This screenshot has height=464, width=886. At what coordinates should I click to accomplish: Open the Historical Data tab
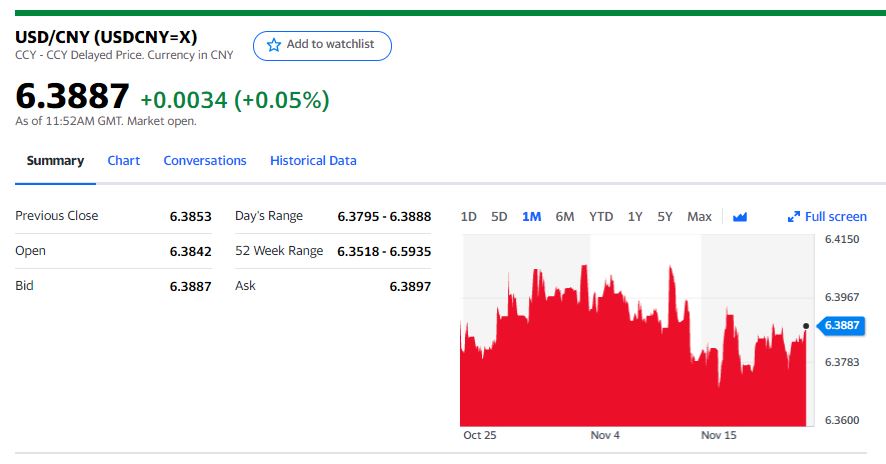point(313,161)
